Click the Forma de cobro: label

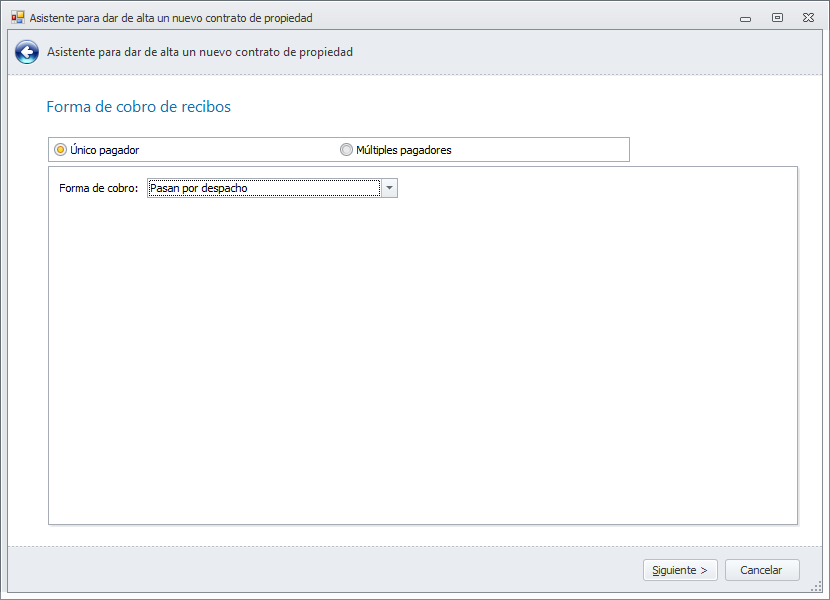click(x=98, y=188)
